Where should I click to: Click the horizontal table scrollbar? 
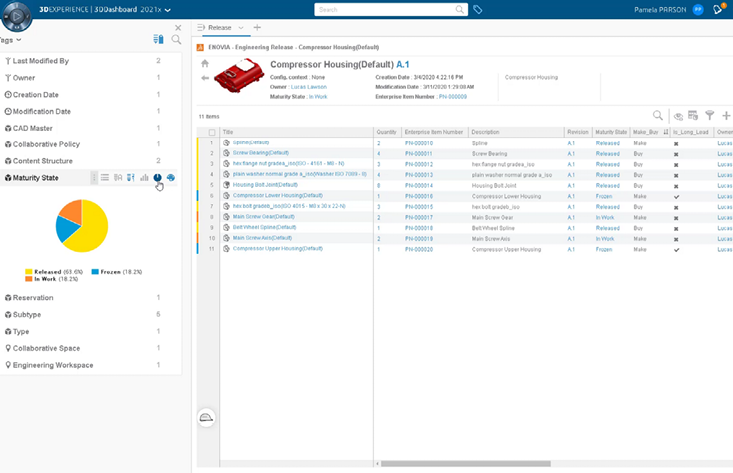466,464
